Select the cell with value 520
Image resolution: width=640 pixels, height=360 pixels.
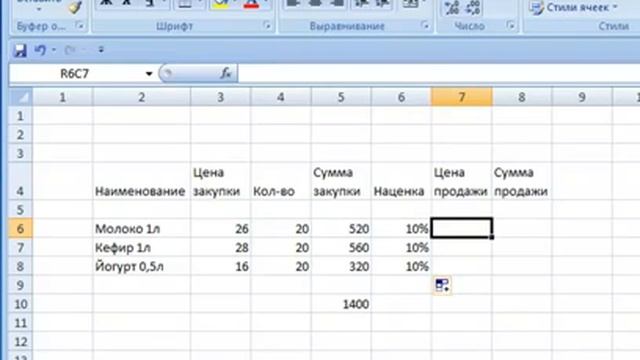(x=341, y=229)
